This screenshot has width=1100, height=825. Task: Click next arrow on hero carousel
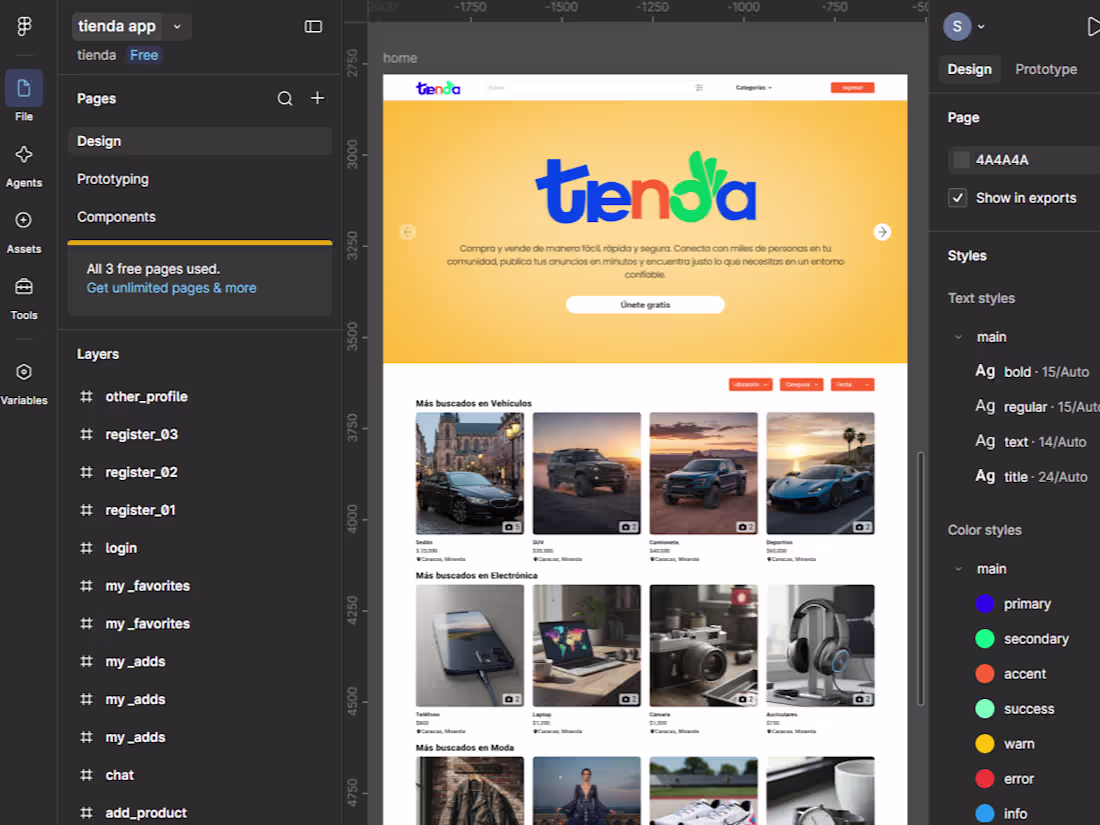pyautogui.click(x=882, y=232)
